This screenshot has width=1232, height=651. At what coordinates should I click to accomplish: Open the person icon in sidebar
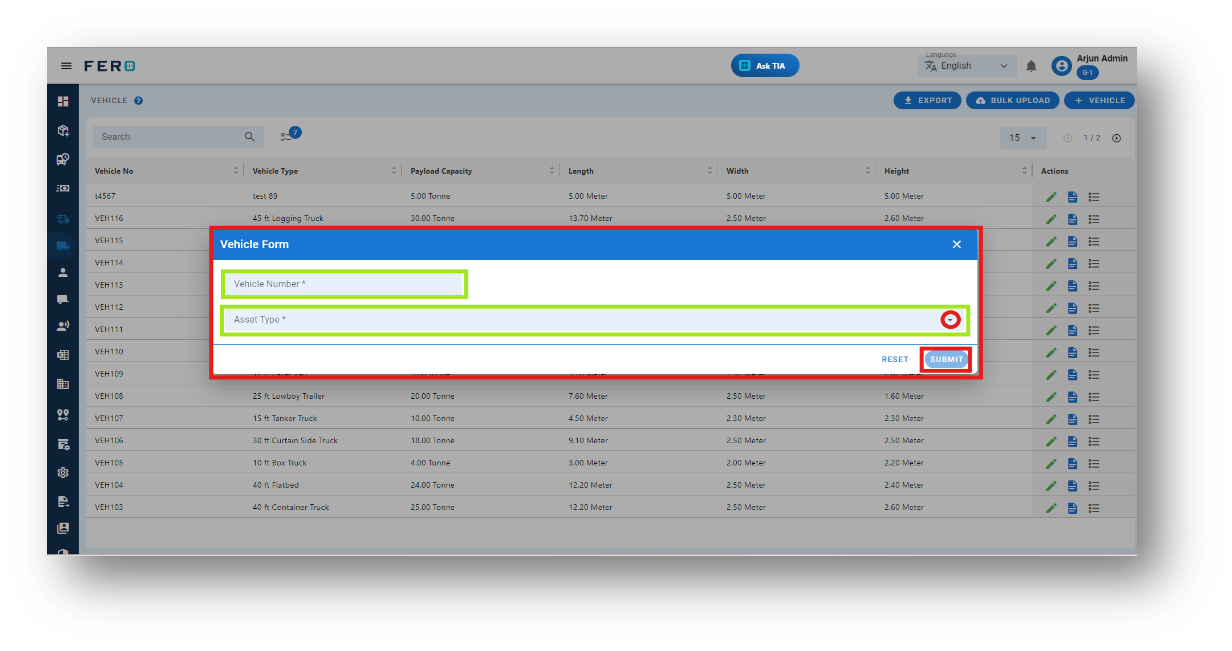(63, 272)
